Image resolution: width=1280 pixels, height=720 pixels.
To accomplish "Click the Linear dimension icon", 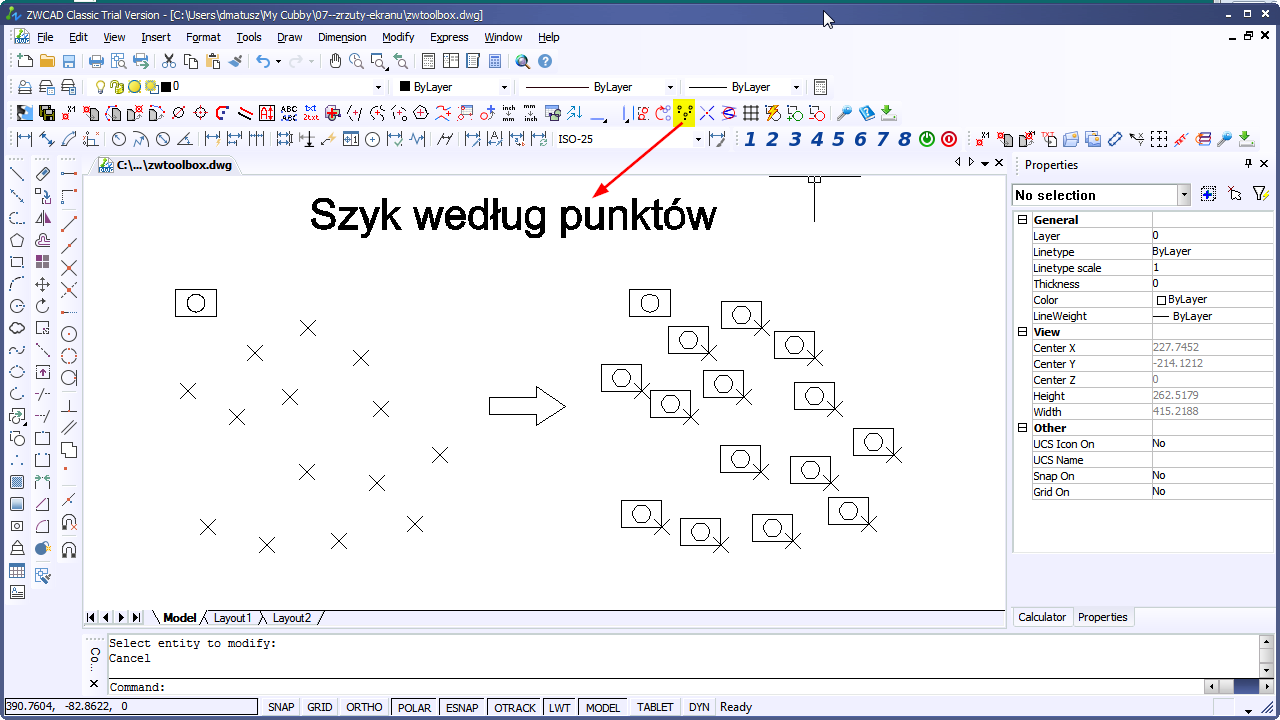I will tap(25, 139).
